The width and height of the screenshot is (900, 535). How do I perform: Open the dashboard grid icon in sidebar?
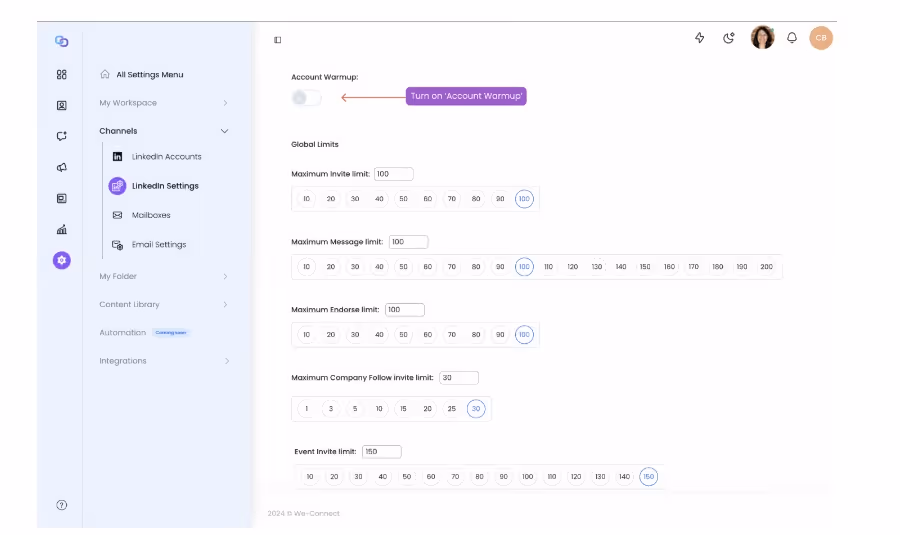61,74
